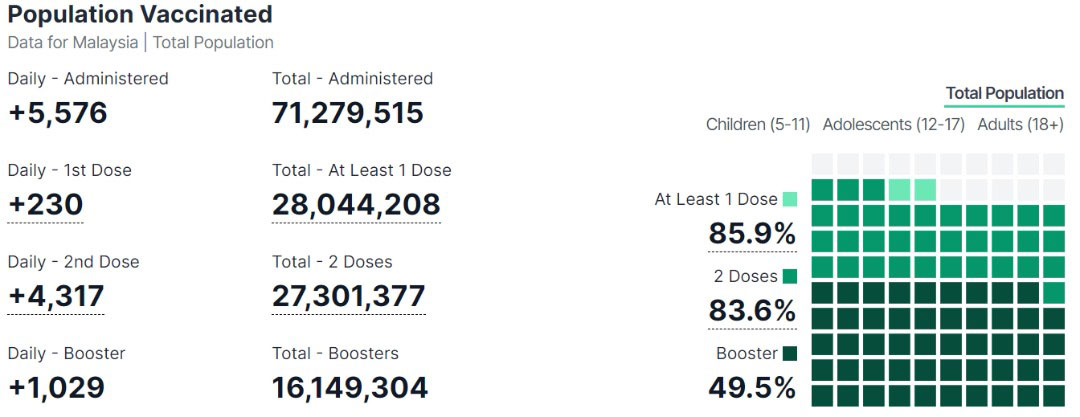Click the At Least 1 Dose legend swatch
The width and height of the screenshot is (1080, 417).
pos(790,200)
